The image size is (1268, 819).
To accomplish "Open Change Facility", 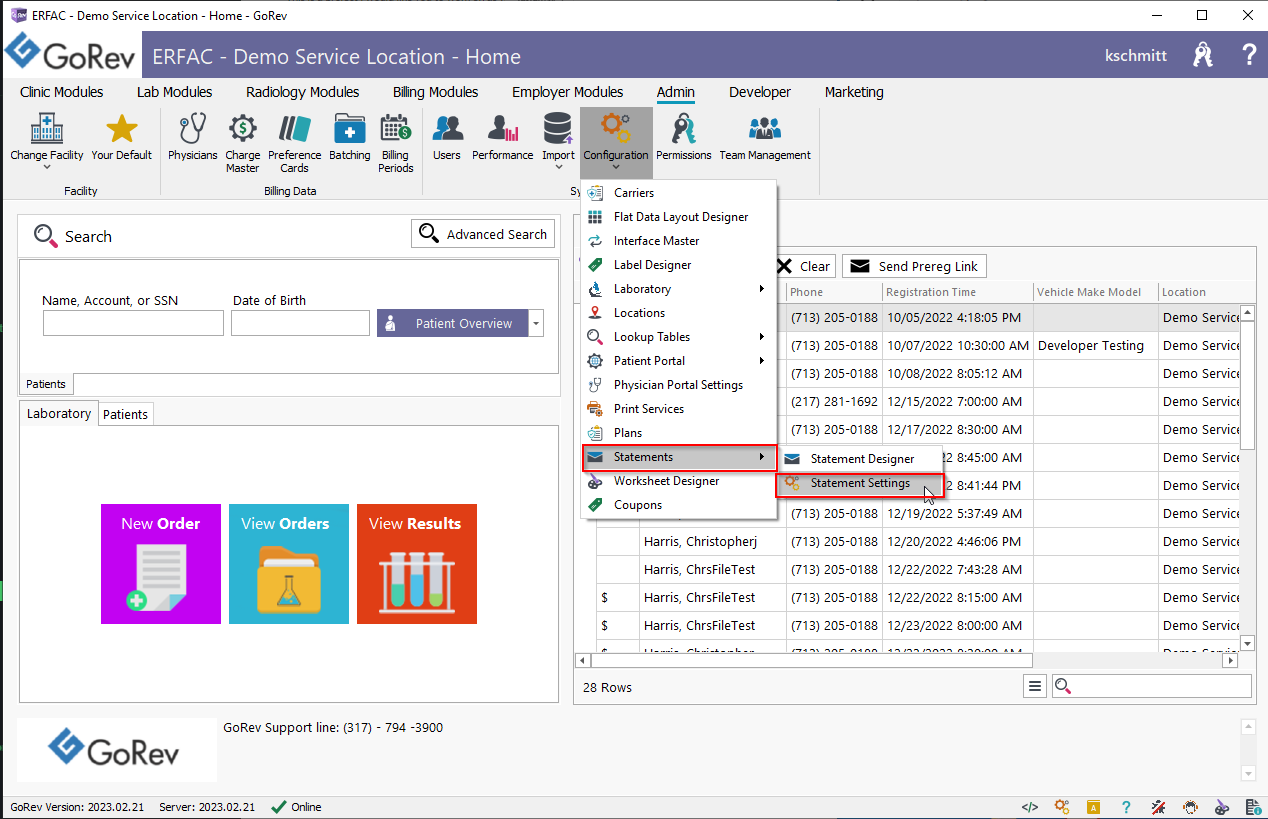I will [46, 138].
